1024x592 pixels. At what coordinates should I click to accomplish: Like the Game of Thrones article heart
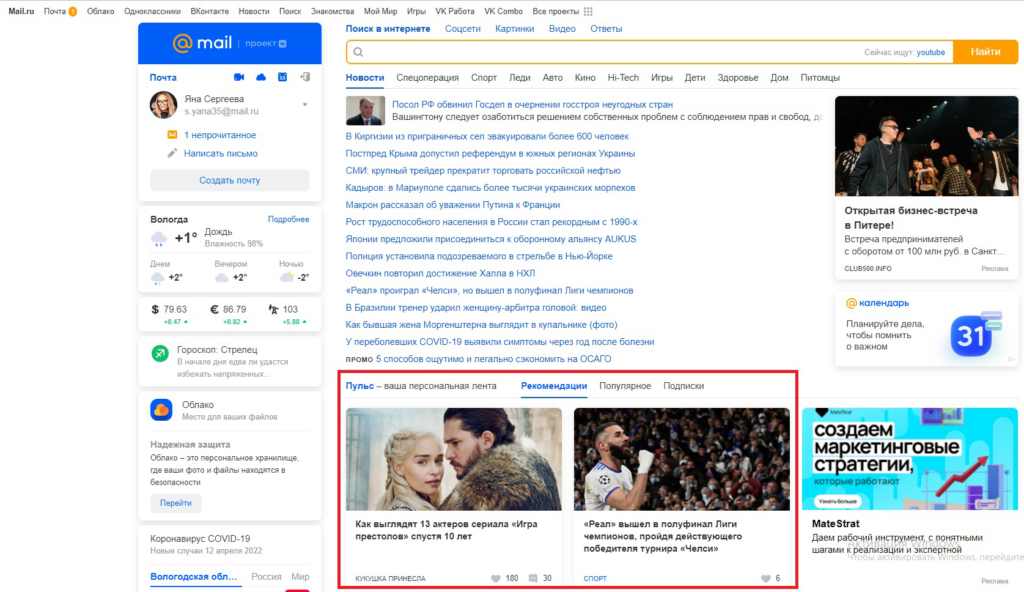click(496, 578)
